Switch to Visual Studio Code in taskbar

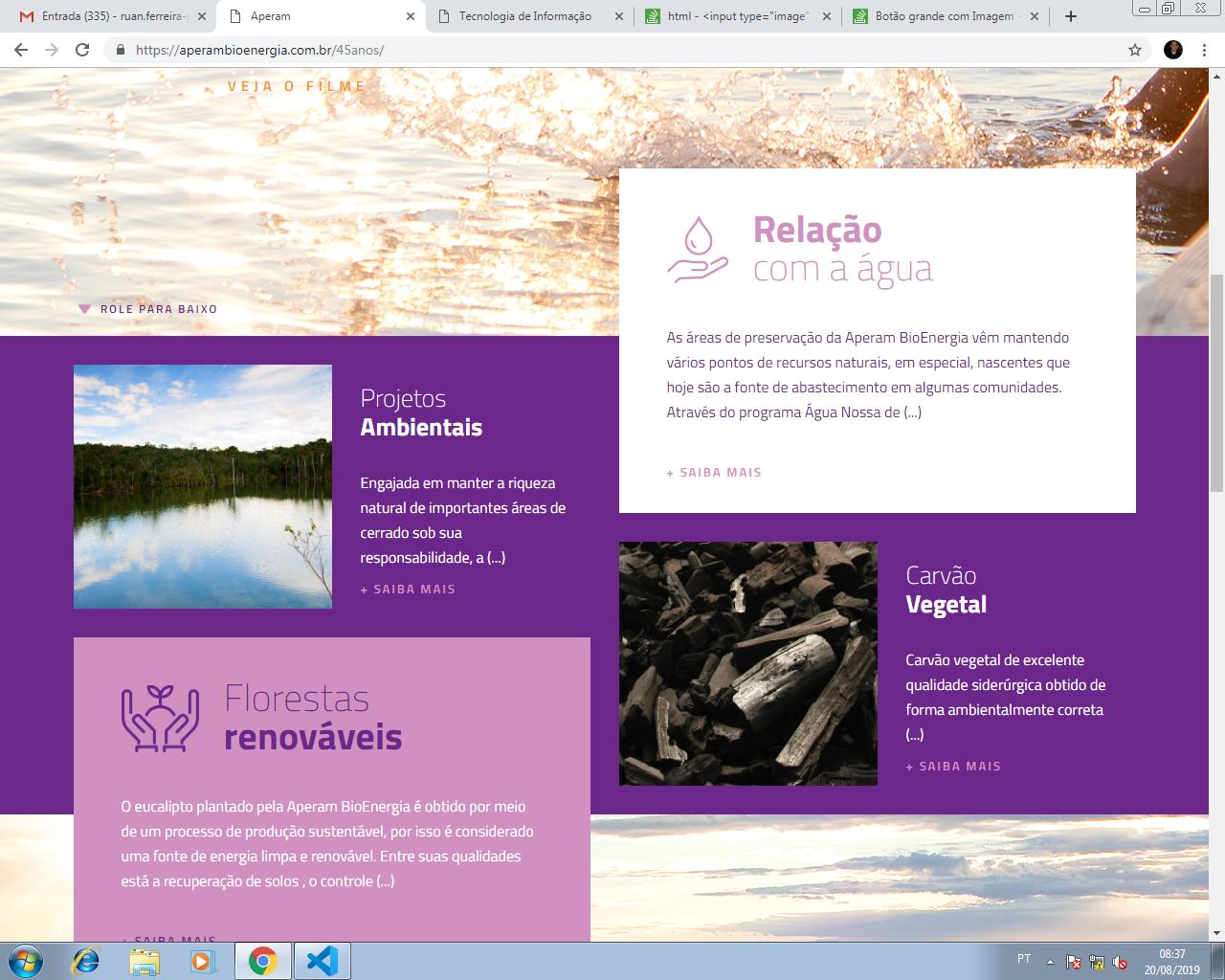(x=322, y=961)
